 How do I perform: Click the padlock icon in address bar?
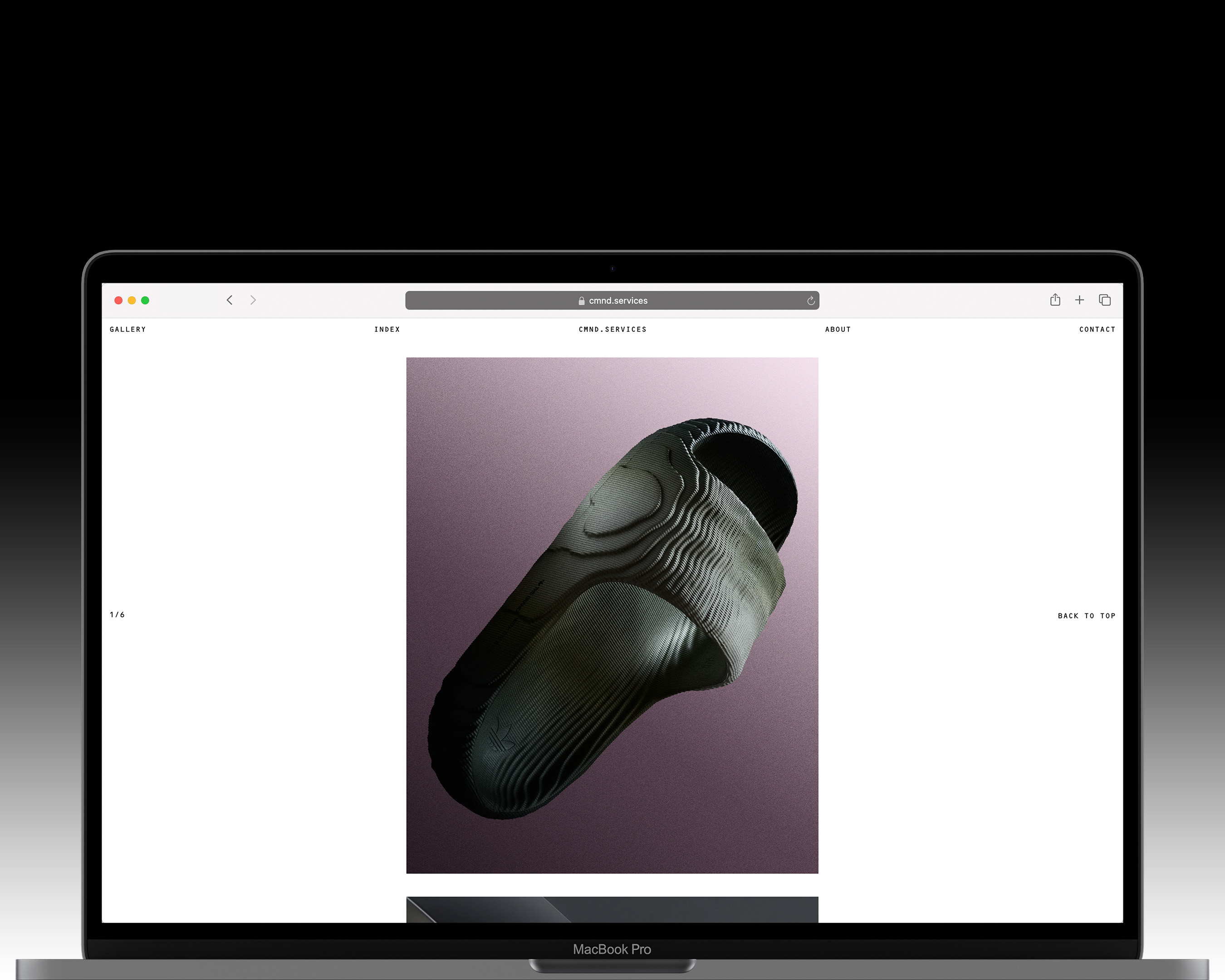point(581,301)
